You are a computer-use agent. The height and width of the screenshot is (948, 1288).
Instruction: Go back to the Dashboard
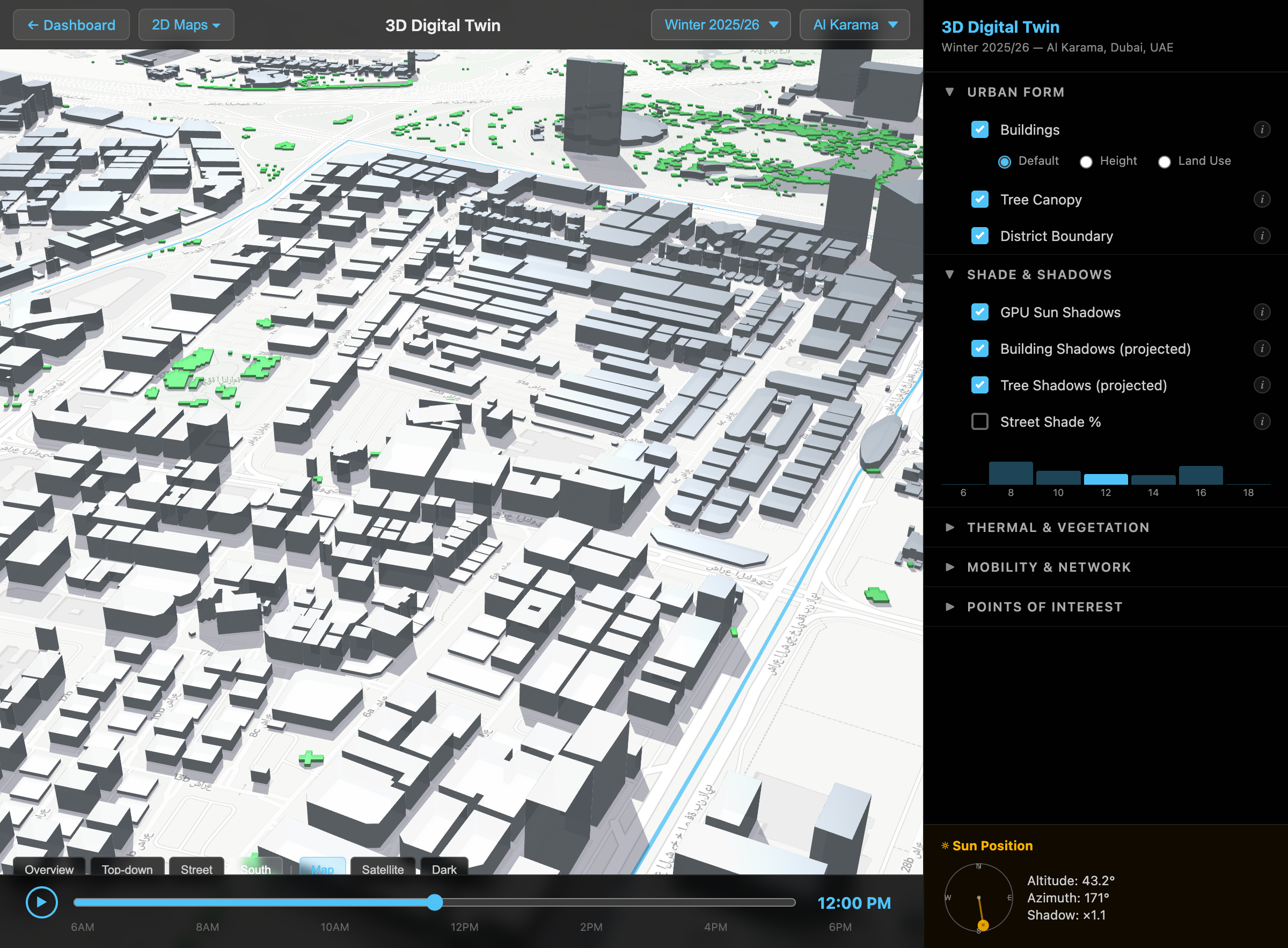point(71,25)
